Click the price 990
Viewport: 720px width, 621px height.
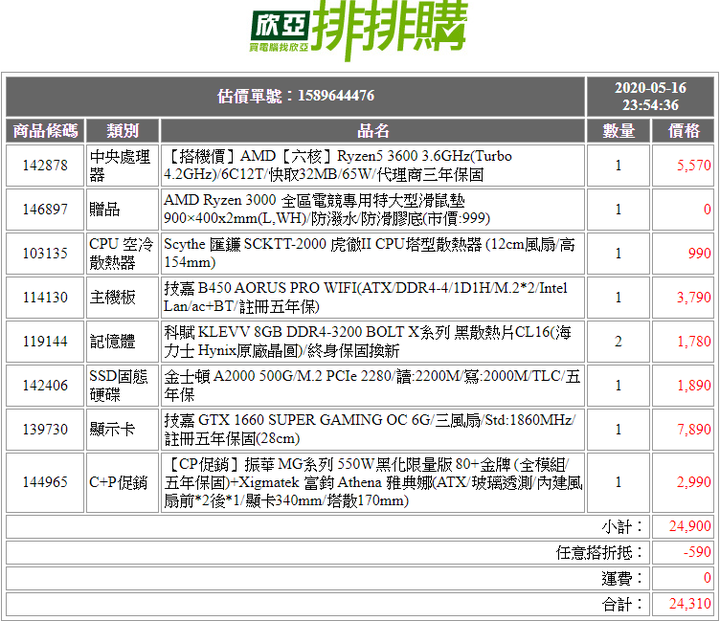(699, 254)
